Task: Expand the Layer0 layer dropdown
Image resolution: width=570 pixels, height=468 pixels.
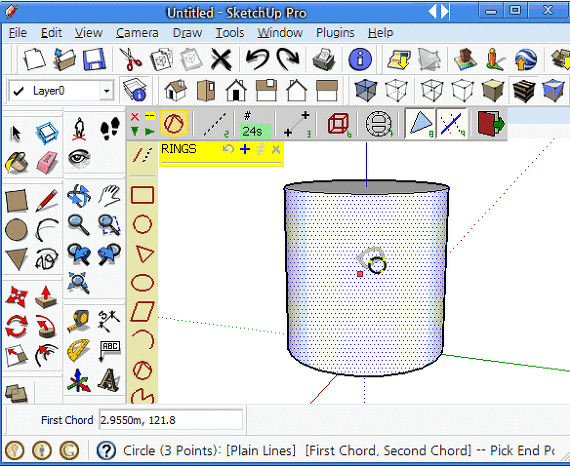Action: pyautogui.click(x=107, y=91)
